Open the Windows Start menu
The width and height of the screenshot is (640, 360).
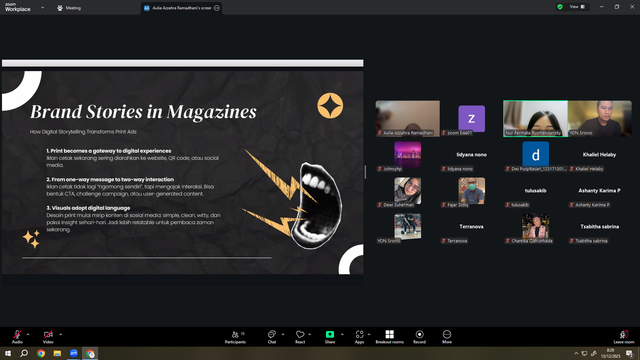click(8, 353)
